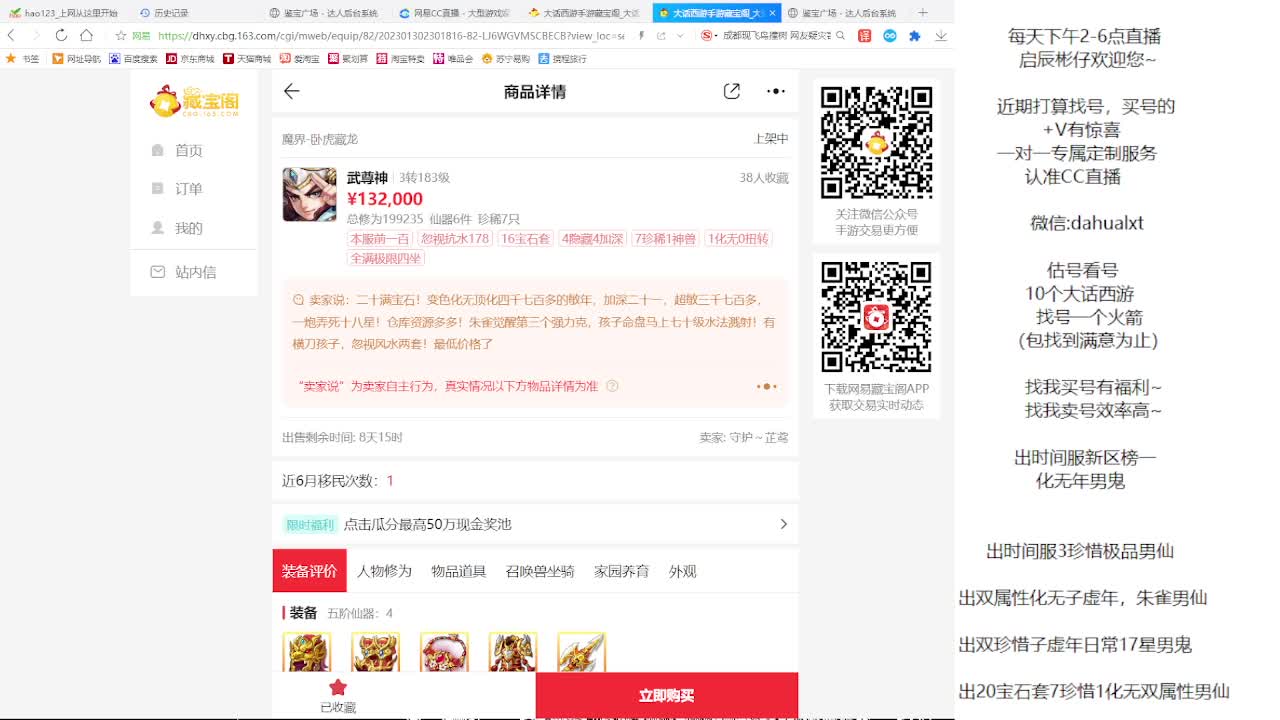Image resolution: width=1280 pixels, height=720 pixels.
Task: Open 站内信 site messages
Action: (183, 272)
